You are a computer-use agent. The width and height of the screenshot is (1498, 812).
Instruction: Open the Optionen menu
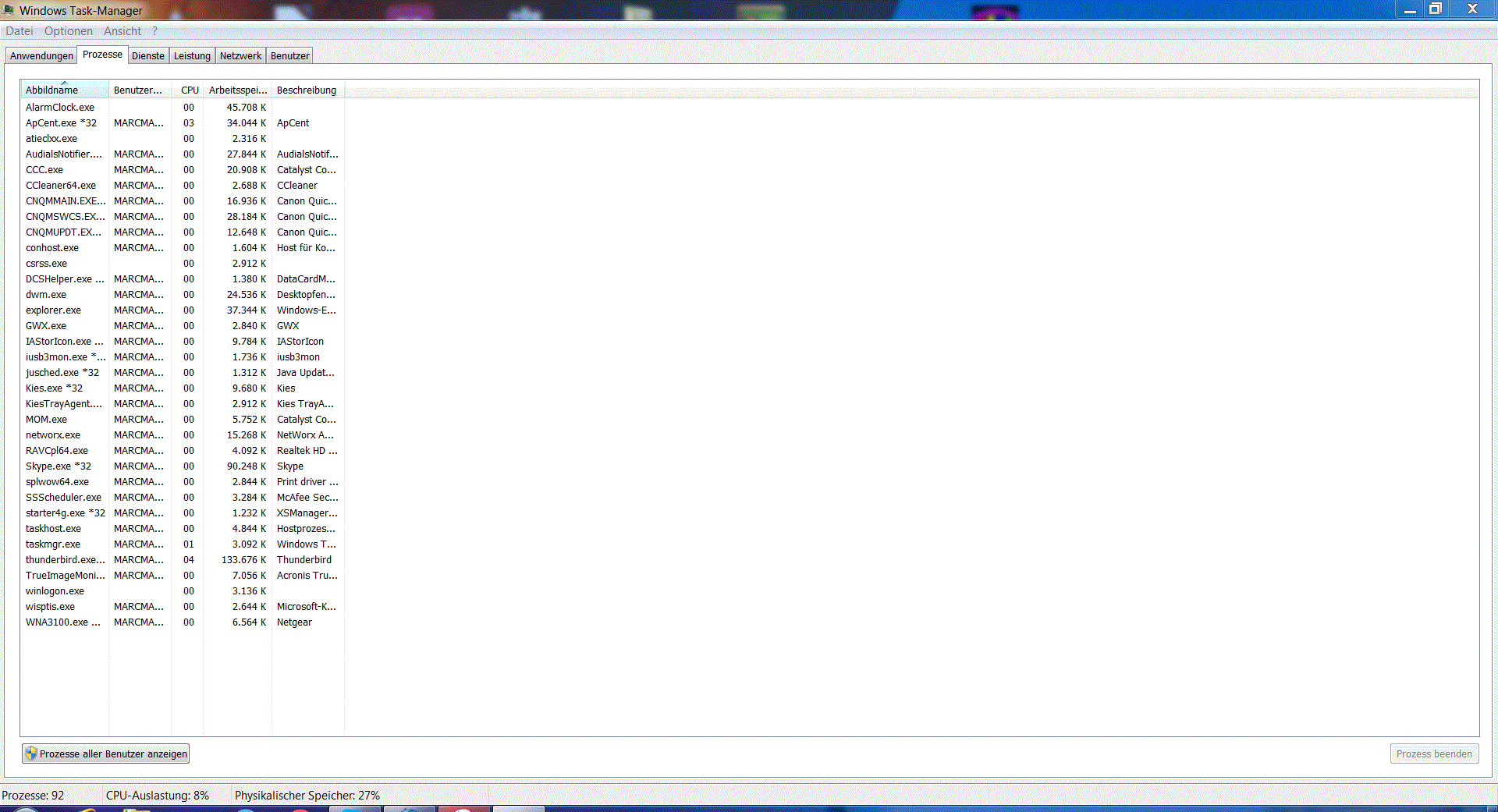(69, 31)
